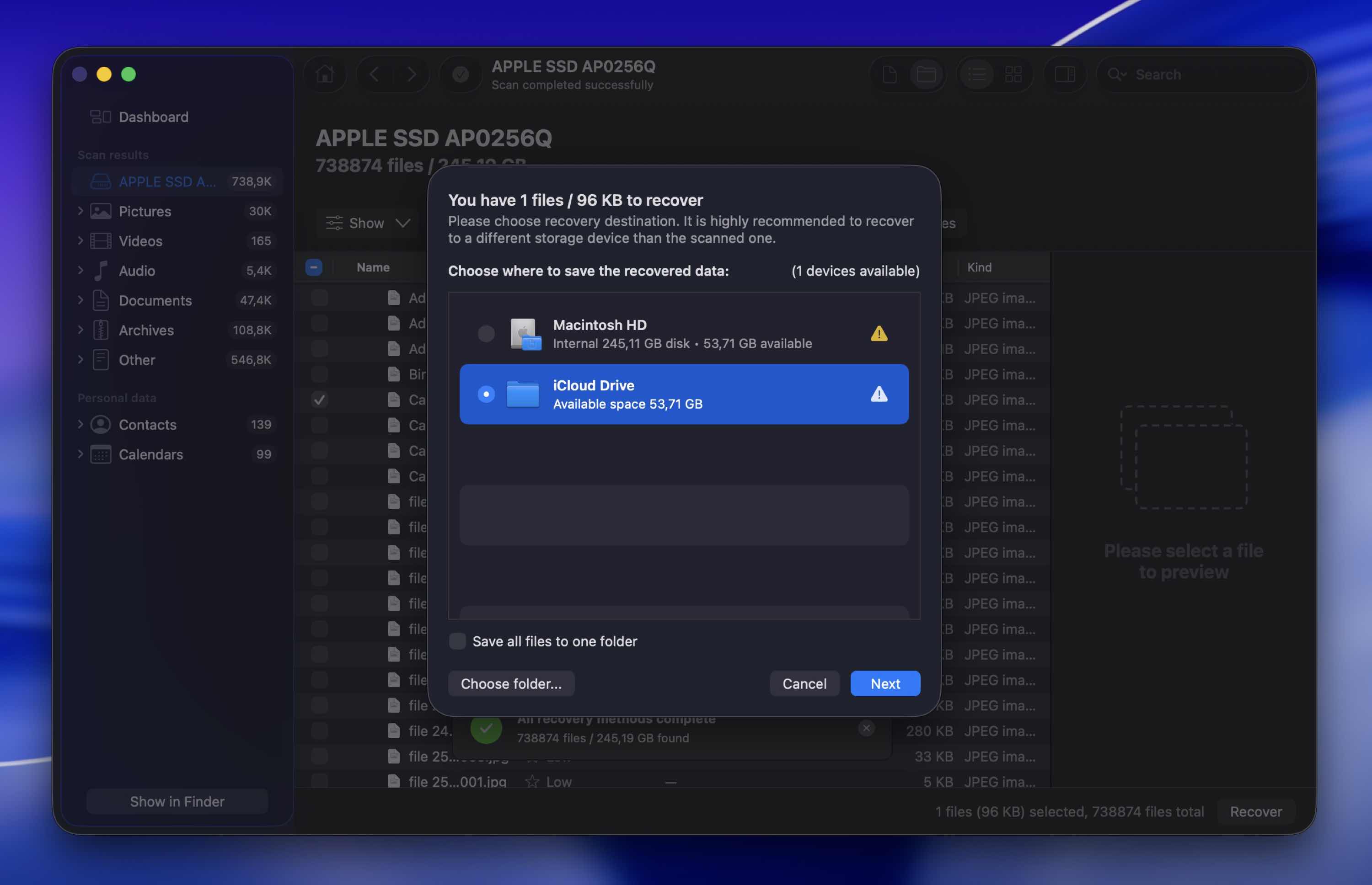This screenshot has height=885, width=1372.
Task: Expand the Documents tree chevron
Action: pos(80,300)
